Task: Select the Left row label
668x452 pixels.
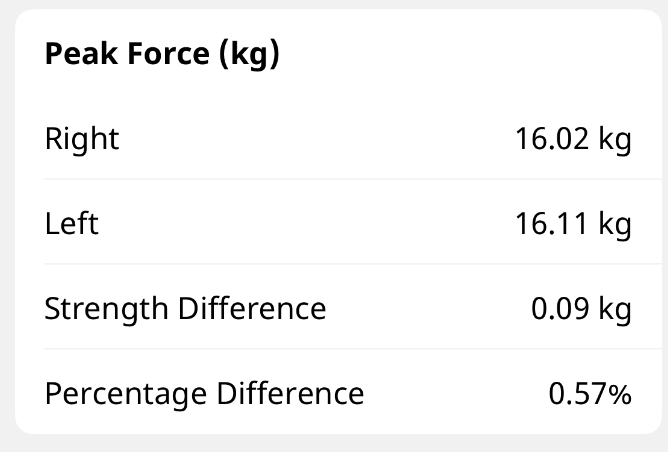Action: tap(72, 223)
